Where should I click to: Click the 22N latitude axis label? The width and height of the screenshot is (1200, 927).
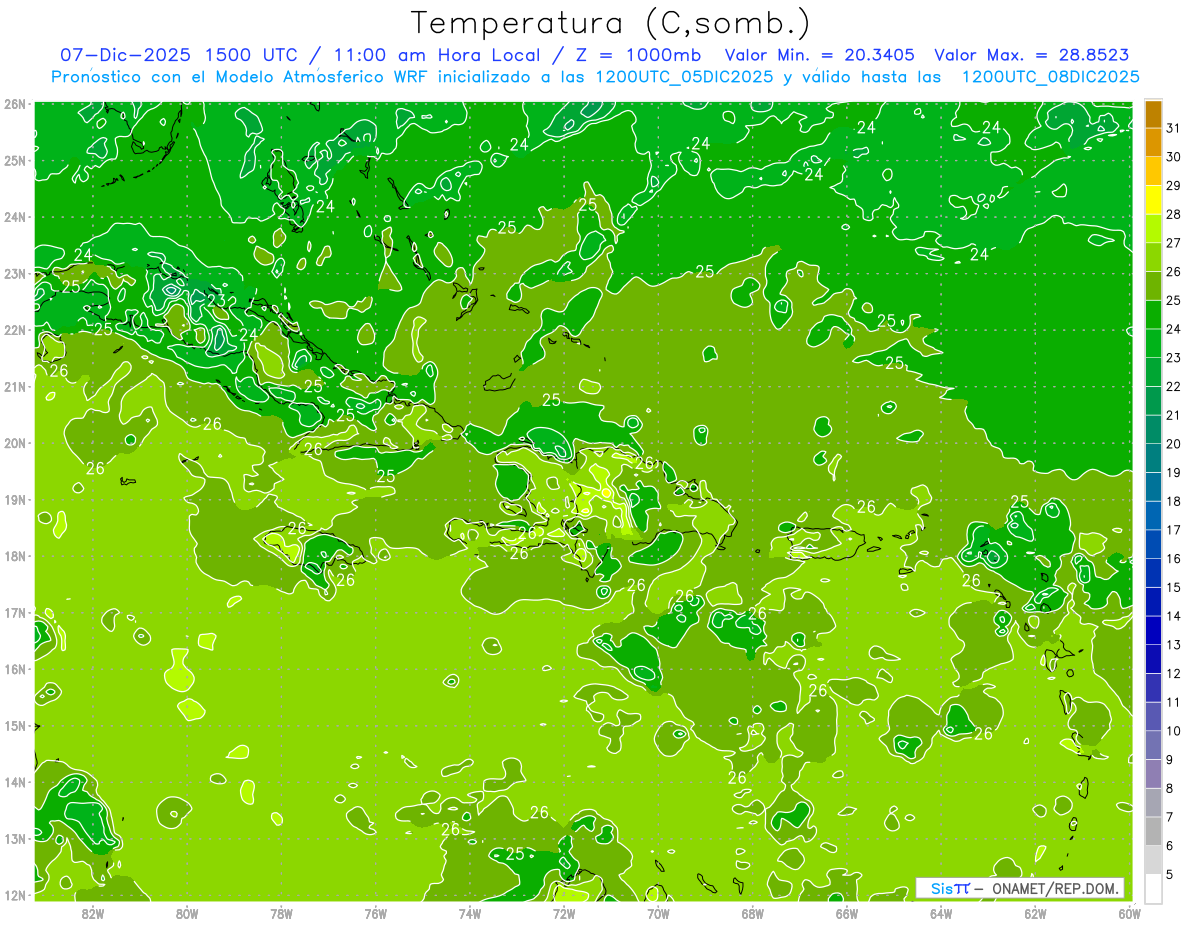pyautogui.click(x=15, y=330)
